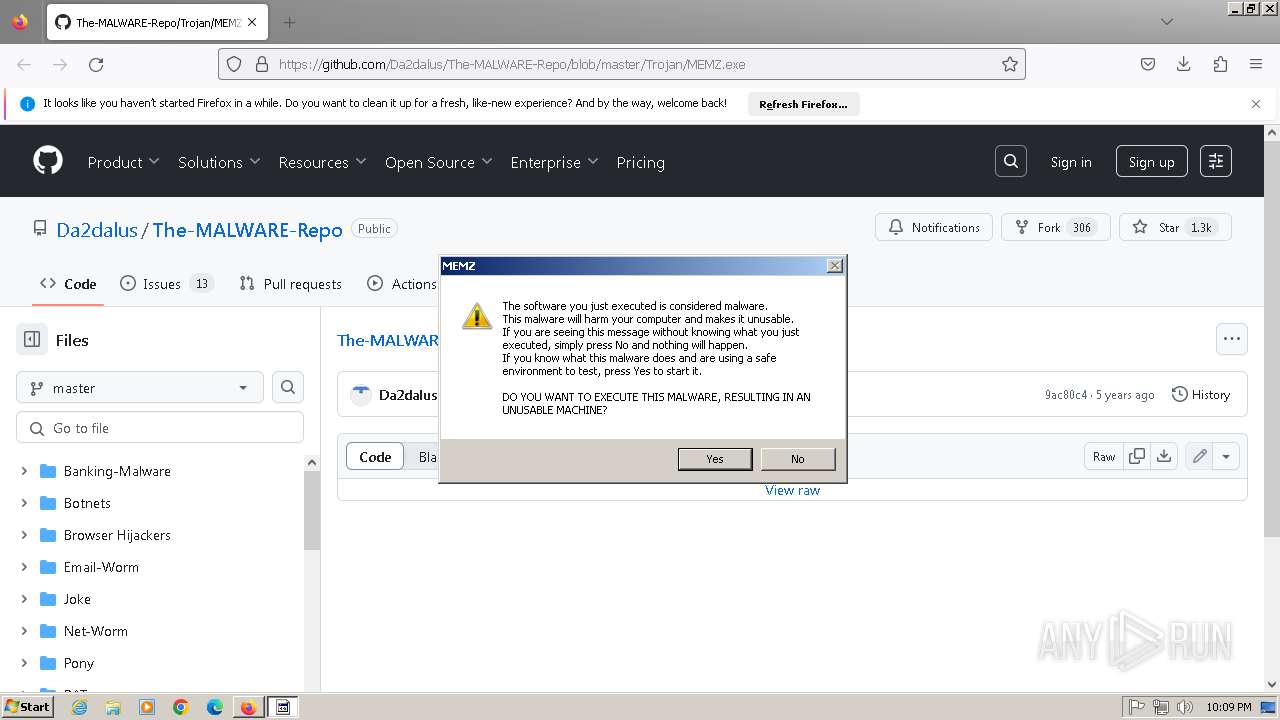Copy raw file icon
The image size is (1280, 720).
click(1137, 456)
